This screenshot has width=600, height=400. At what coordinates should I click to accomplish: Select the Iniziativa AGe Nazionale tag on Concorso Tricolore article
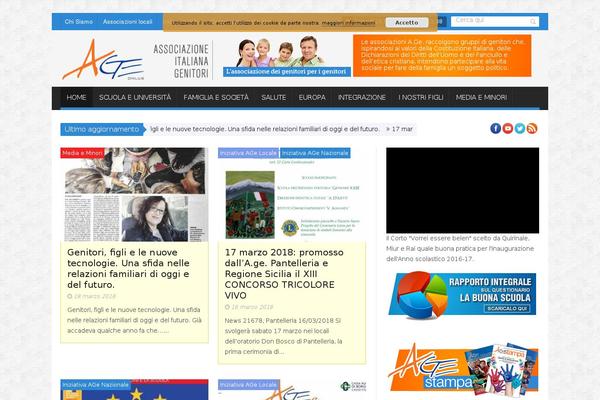click(315, 153)
